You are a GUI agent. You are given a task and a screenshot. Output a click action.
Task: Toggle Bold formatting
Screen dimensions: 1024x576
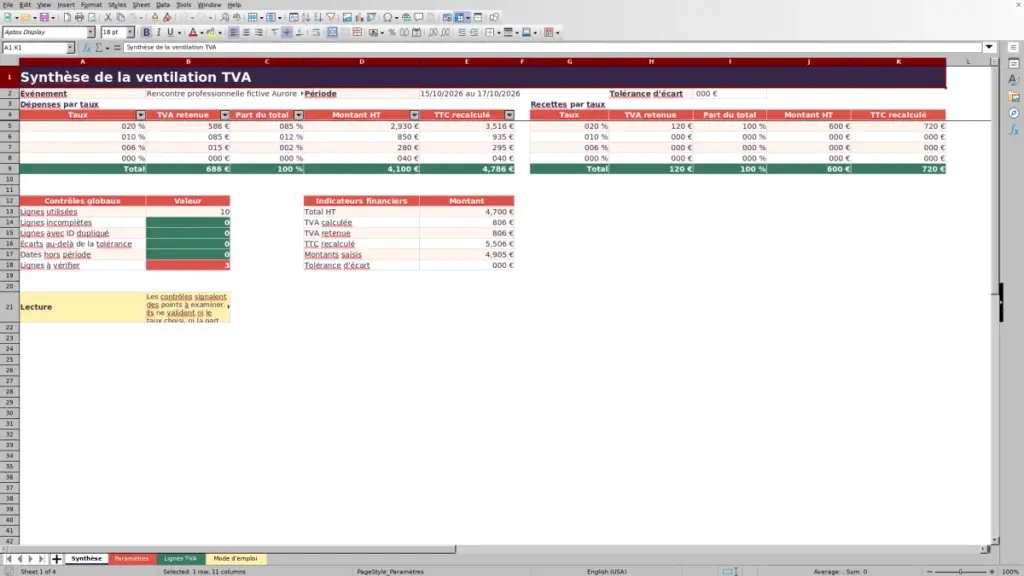146,32
